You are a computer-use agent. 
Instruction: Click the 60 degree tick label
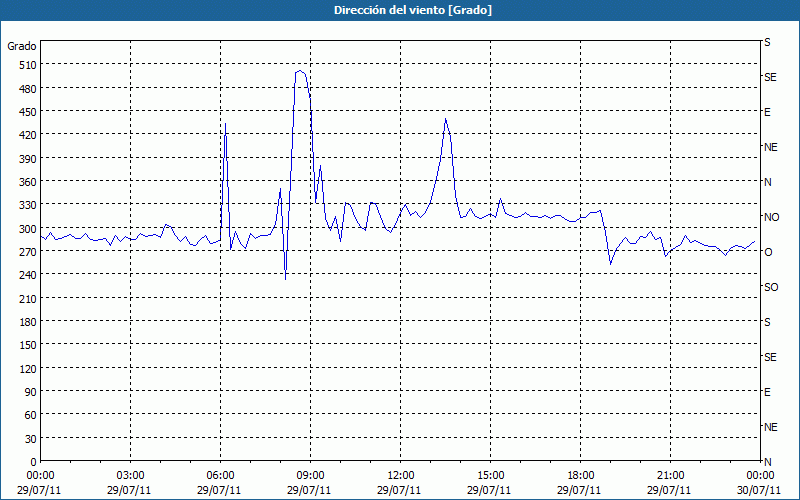coord(31,415)
